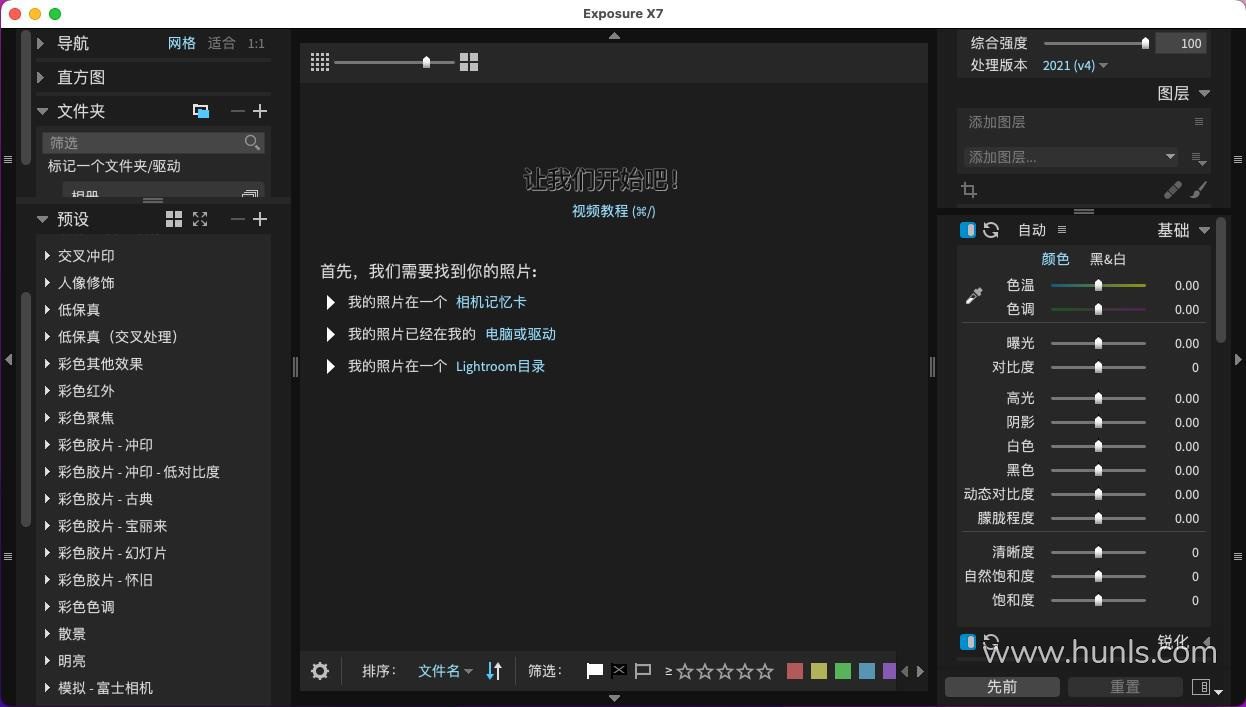This screenshot has width=1246, height=707.
Task: Click the minus icon in 预设 header
Action: tap(237, 219)
